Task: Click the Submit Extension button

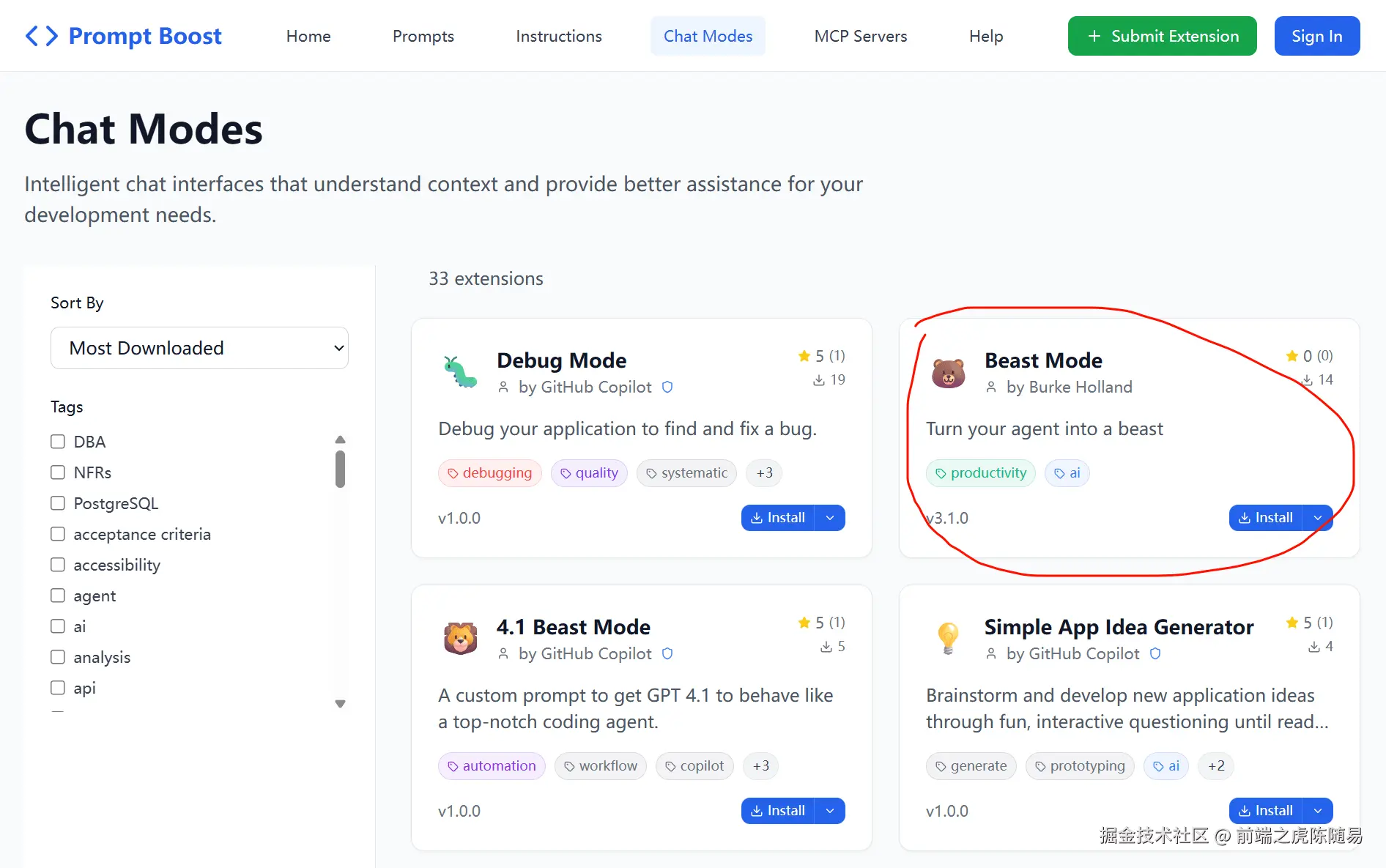Action: pos(1162,36)
